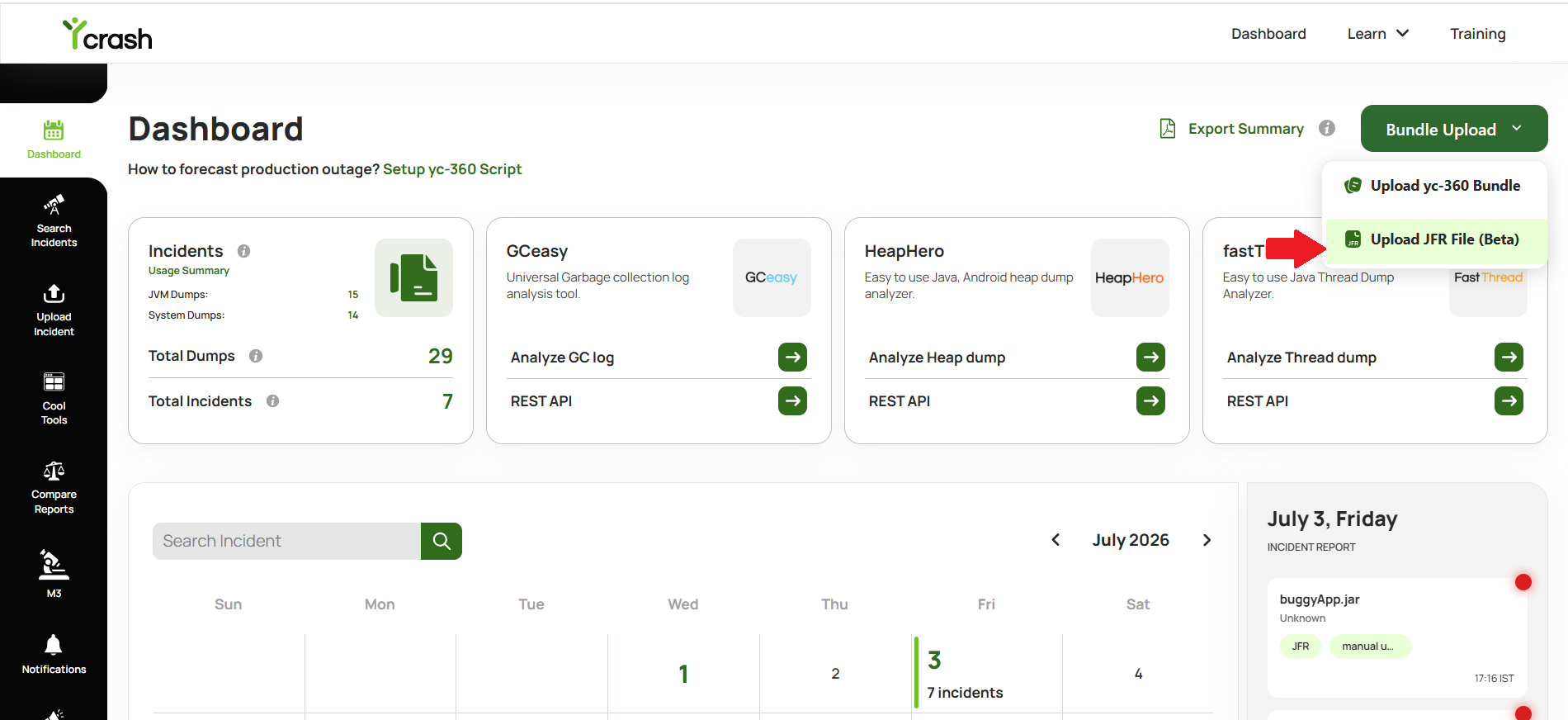Click the Analyze Thread dump arrow button
1568x720 pixels.
(x=1509, y=358)
